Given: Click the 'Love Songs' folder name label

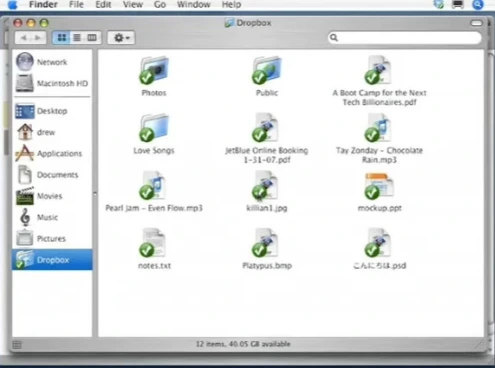Looking at the screenshot, I should [x=154, y=151].
